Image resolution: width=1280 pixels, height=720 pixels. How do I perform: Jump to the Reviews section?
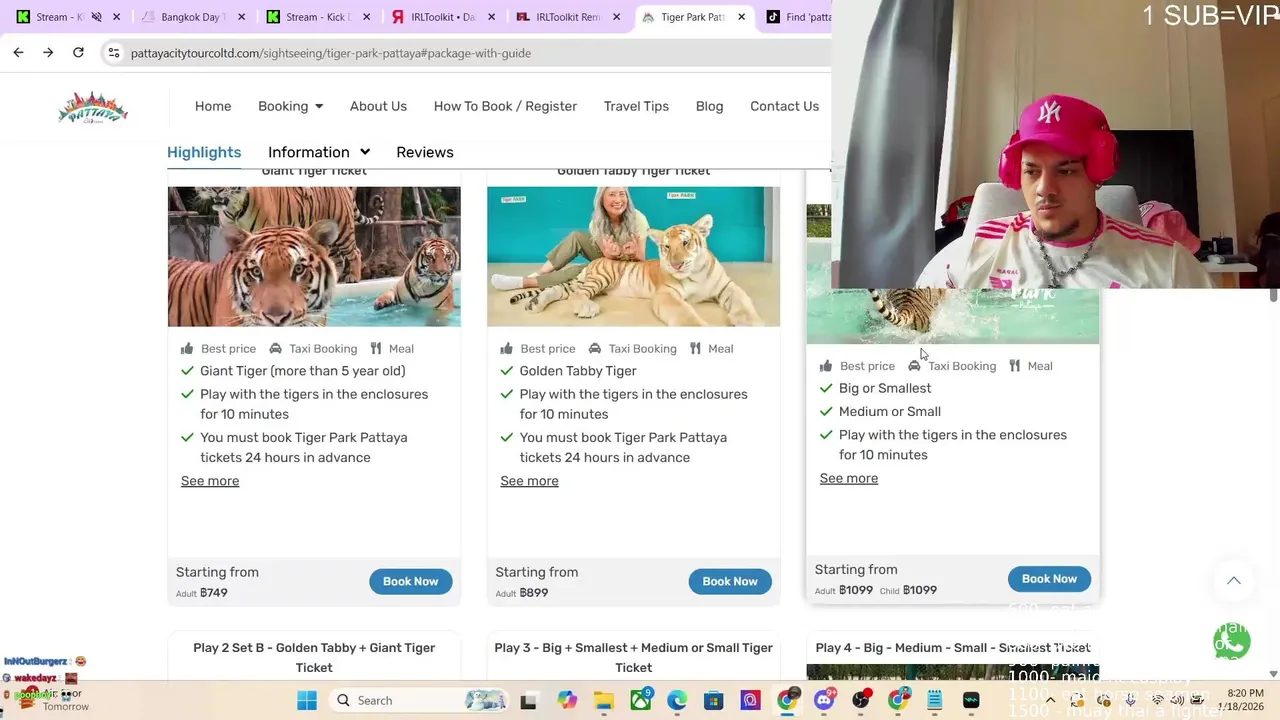(425, 152)
